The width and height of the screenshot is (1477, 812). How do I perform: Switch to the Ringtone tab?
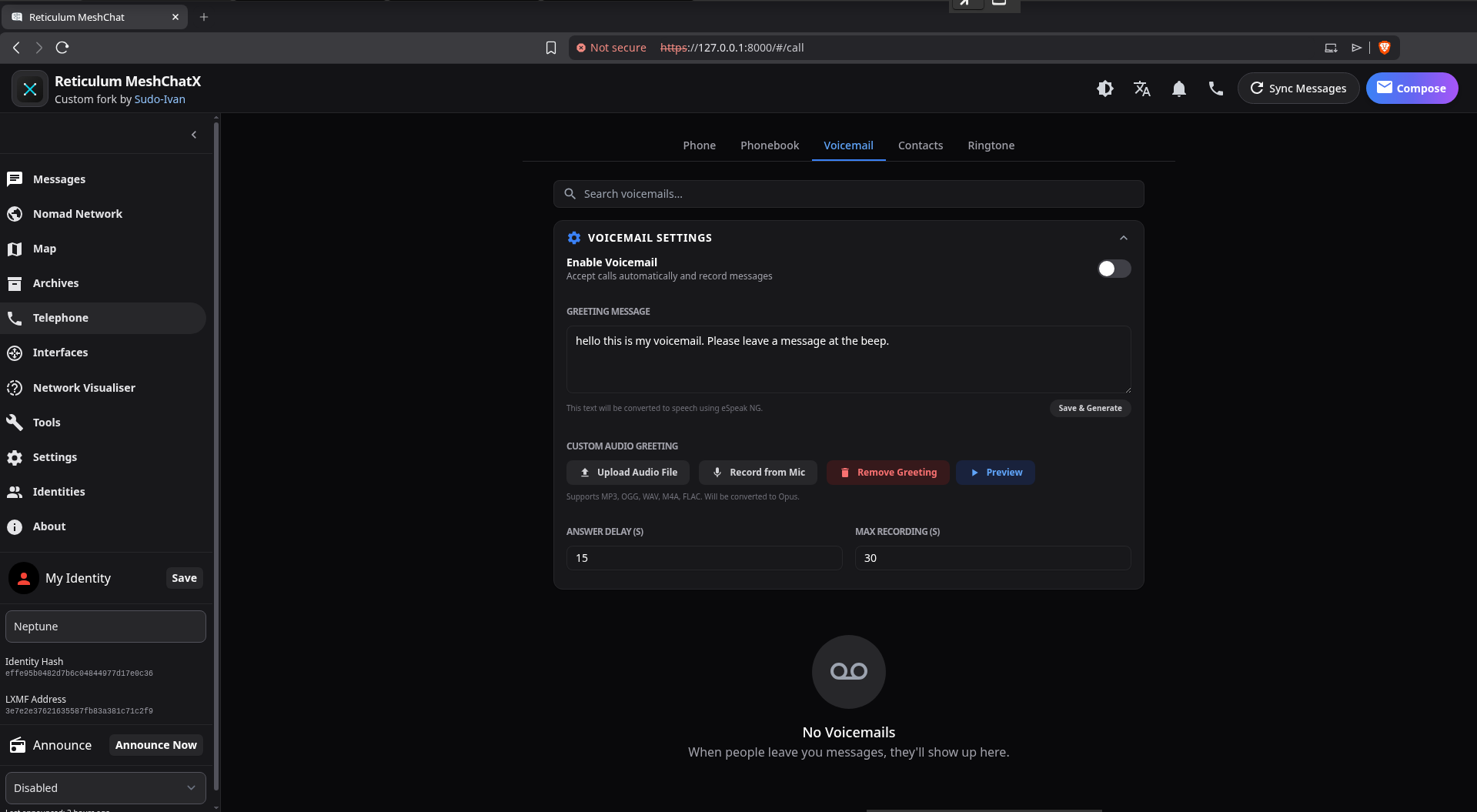coord(991,145)
